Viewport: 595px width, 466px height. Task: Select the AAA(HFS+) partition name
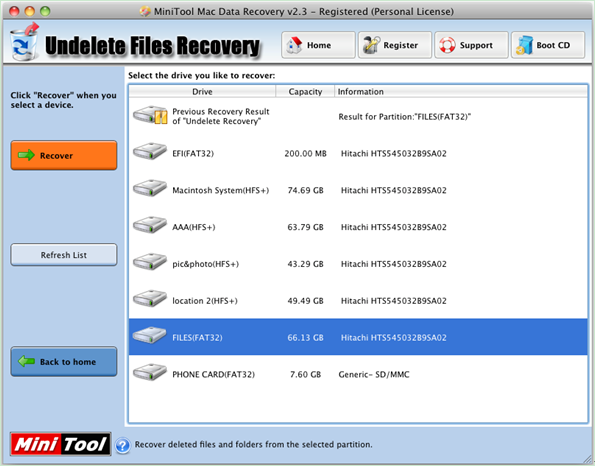click(194, 227)
